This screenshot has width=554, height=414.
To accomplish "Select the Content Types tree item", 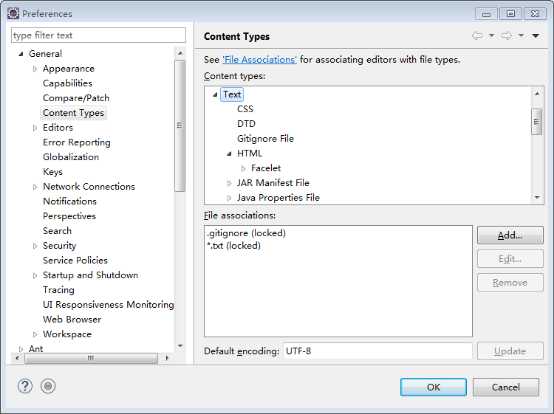I will tap(73, 113).
